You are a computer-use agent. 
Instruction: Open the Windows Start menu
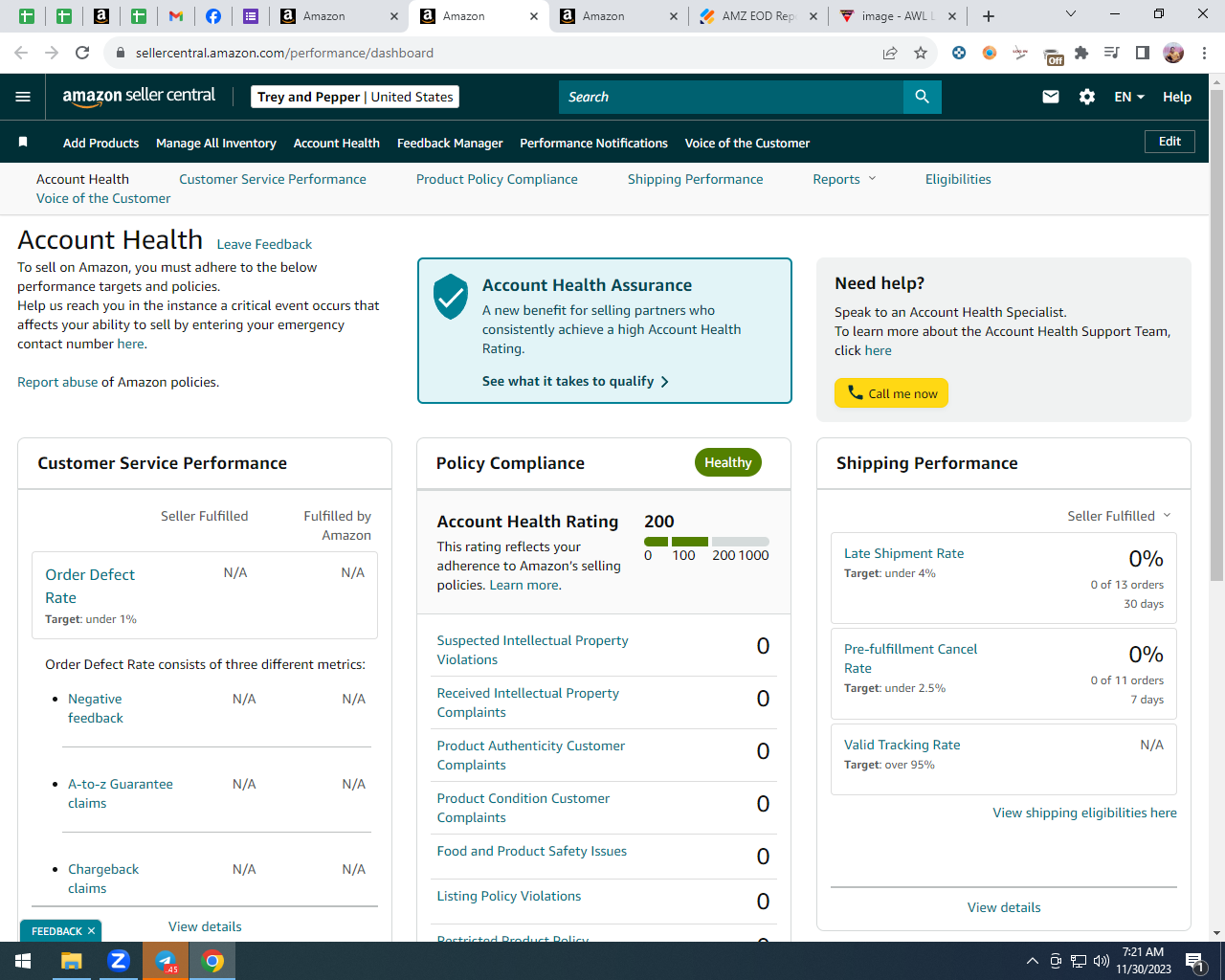pyautogui.click(x=23, y=961)
